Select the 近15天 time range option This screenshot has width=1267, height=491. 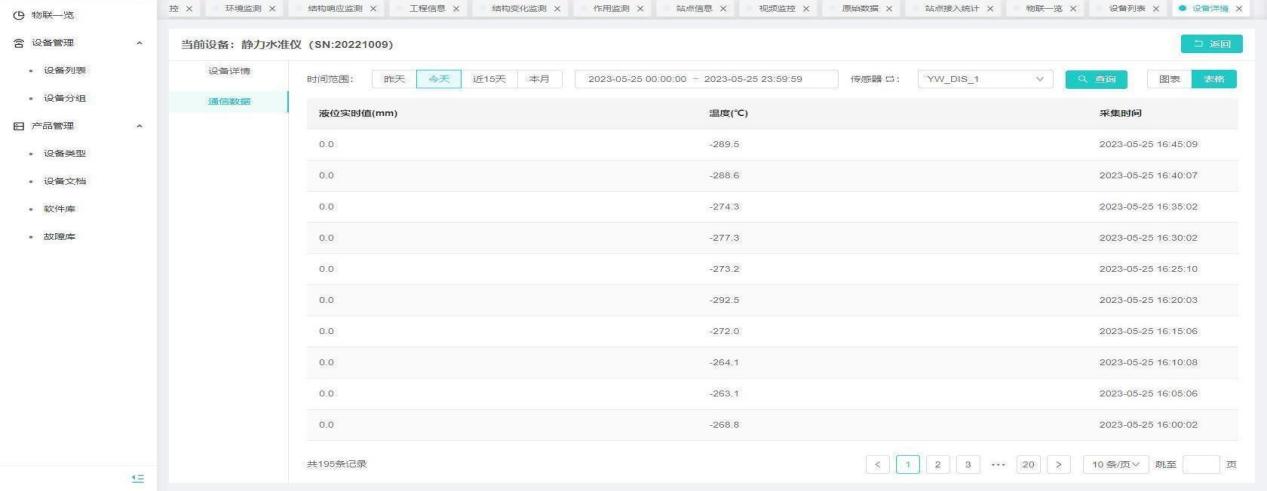click(488, 79)
